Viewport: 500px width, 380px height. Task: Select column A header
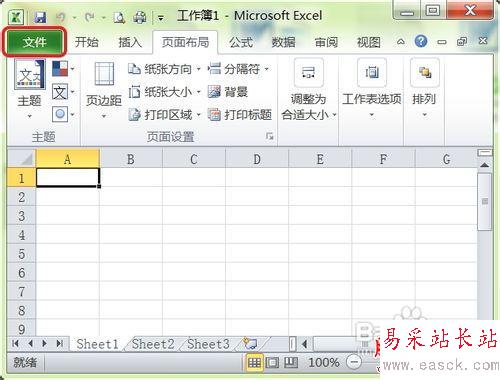point(68,159)
